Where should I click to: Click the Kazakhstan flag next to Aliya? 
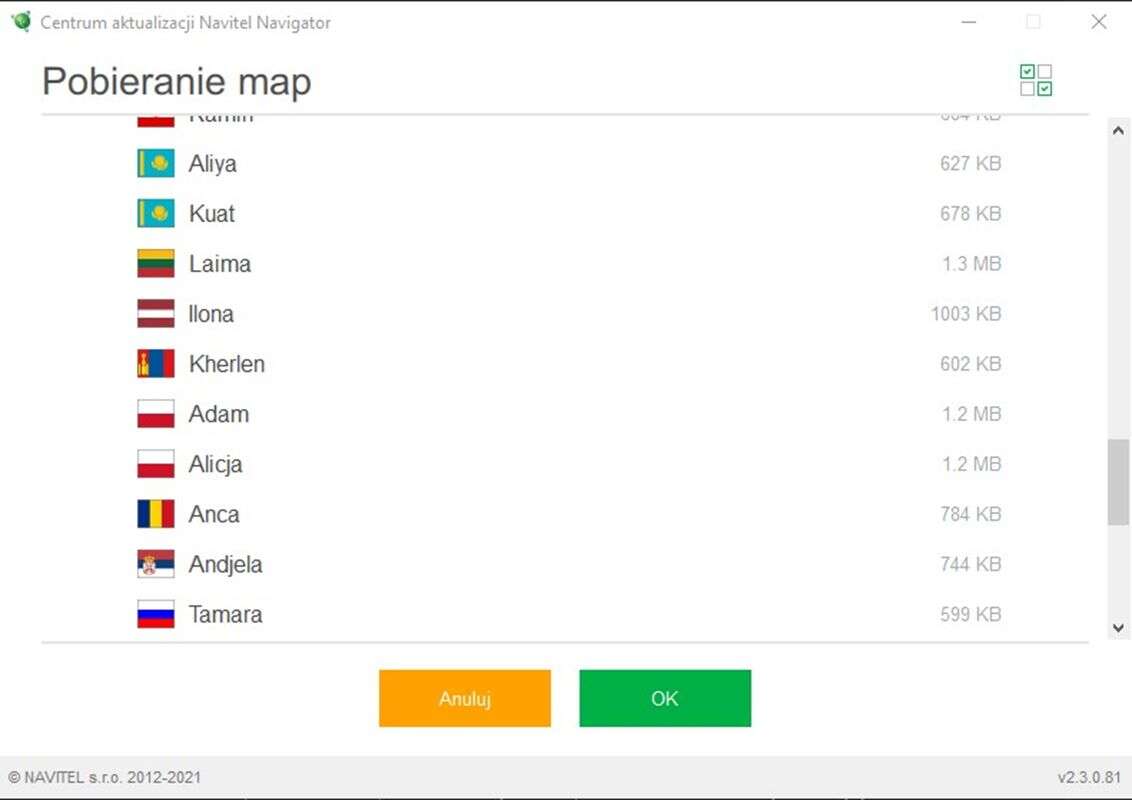point(155,163)
